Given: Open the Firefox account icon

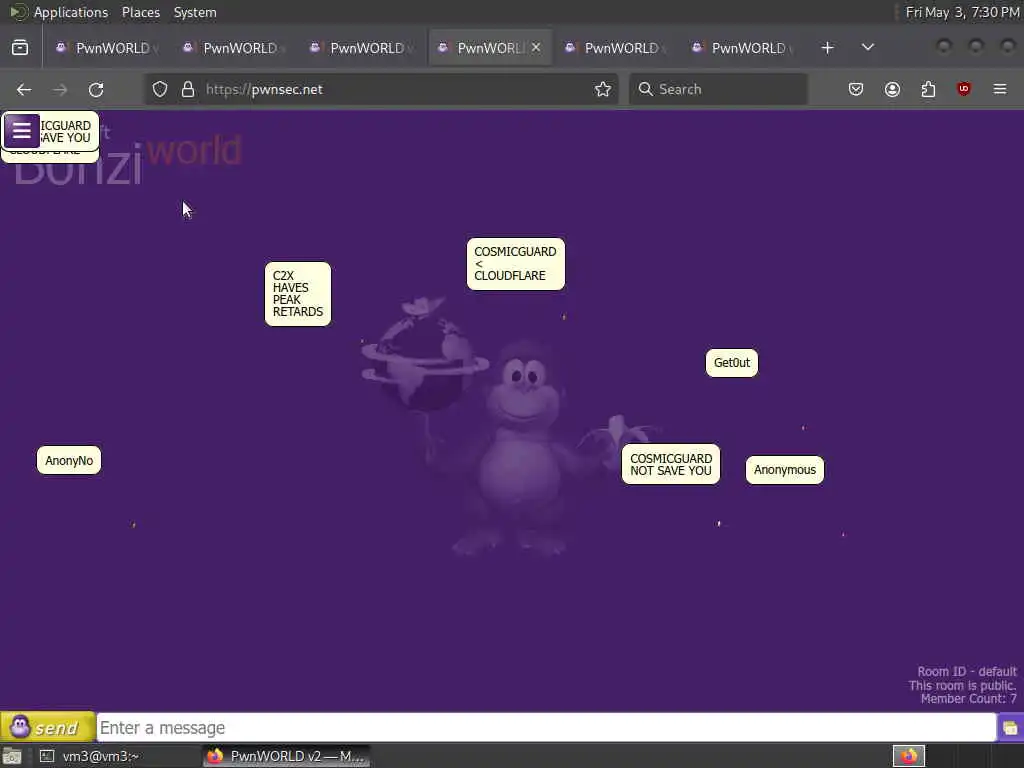Looking at the screenshot, I should (x=892, y=89).
